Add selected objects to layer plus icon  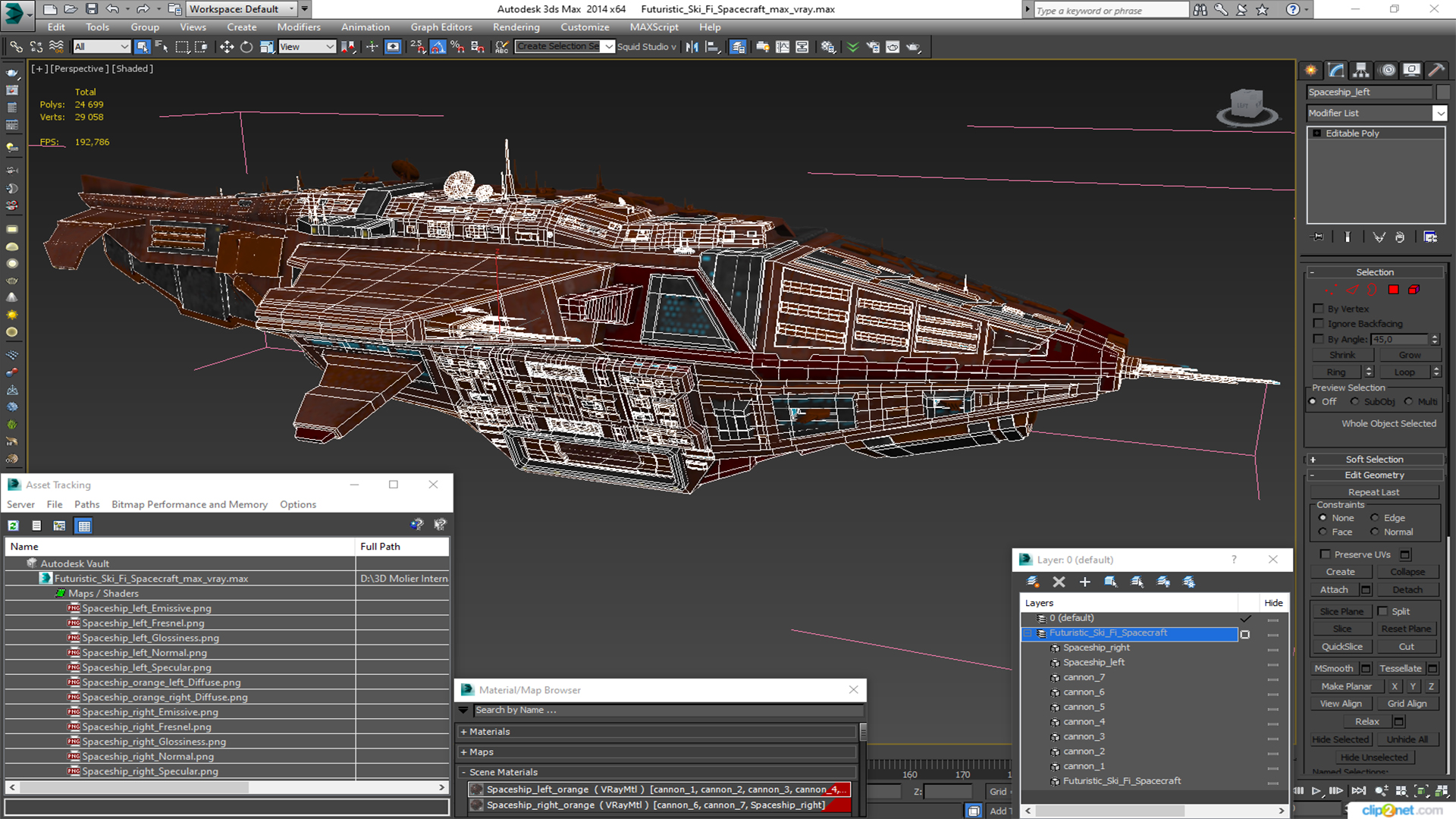pos(1084,582)
